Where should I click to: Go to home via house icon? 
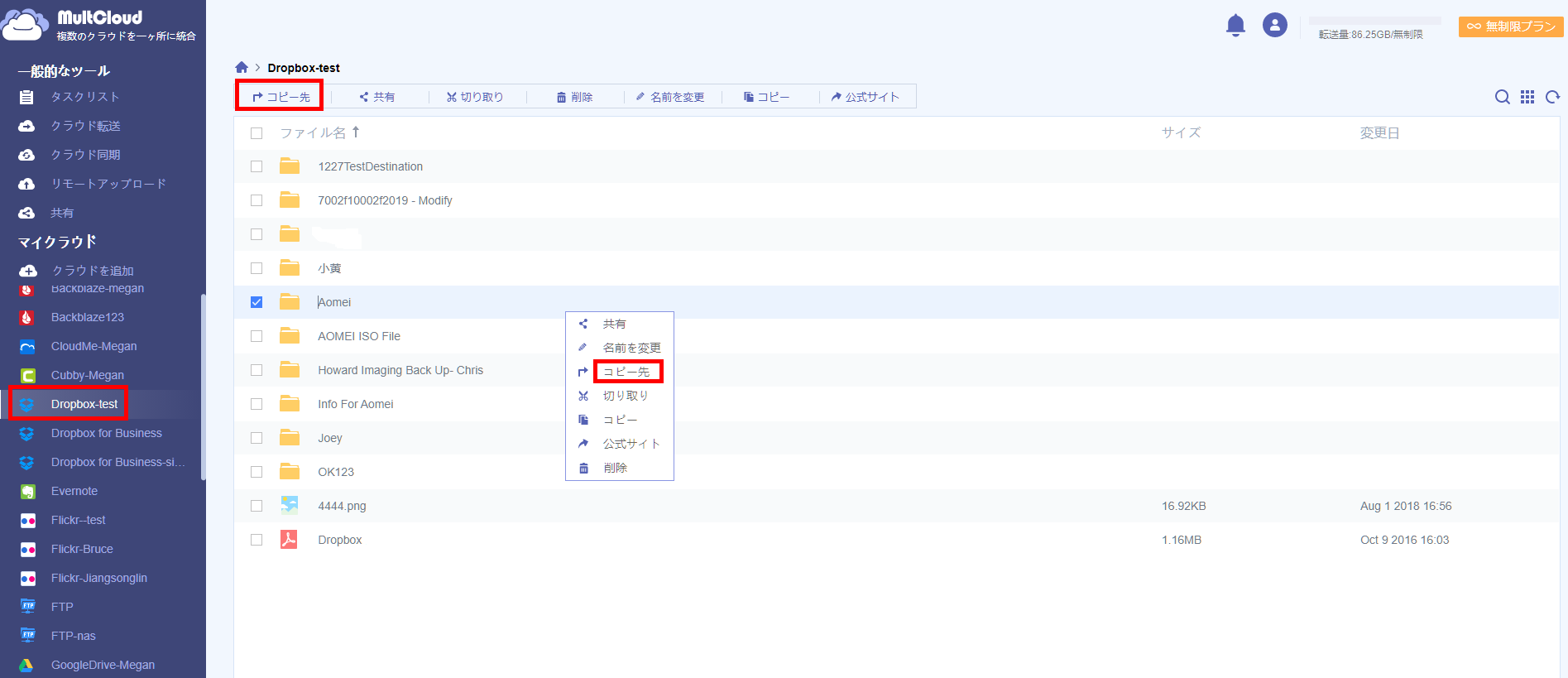pyautogui.click(x=242, y=67)
